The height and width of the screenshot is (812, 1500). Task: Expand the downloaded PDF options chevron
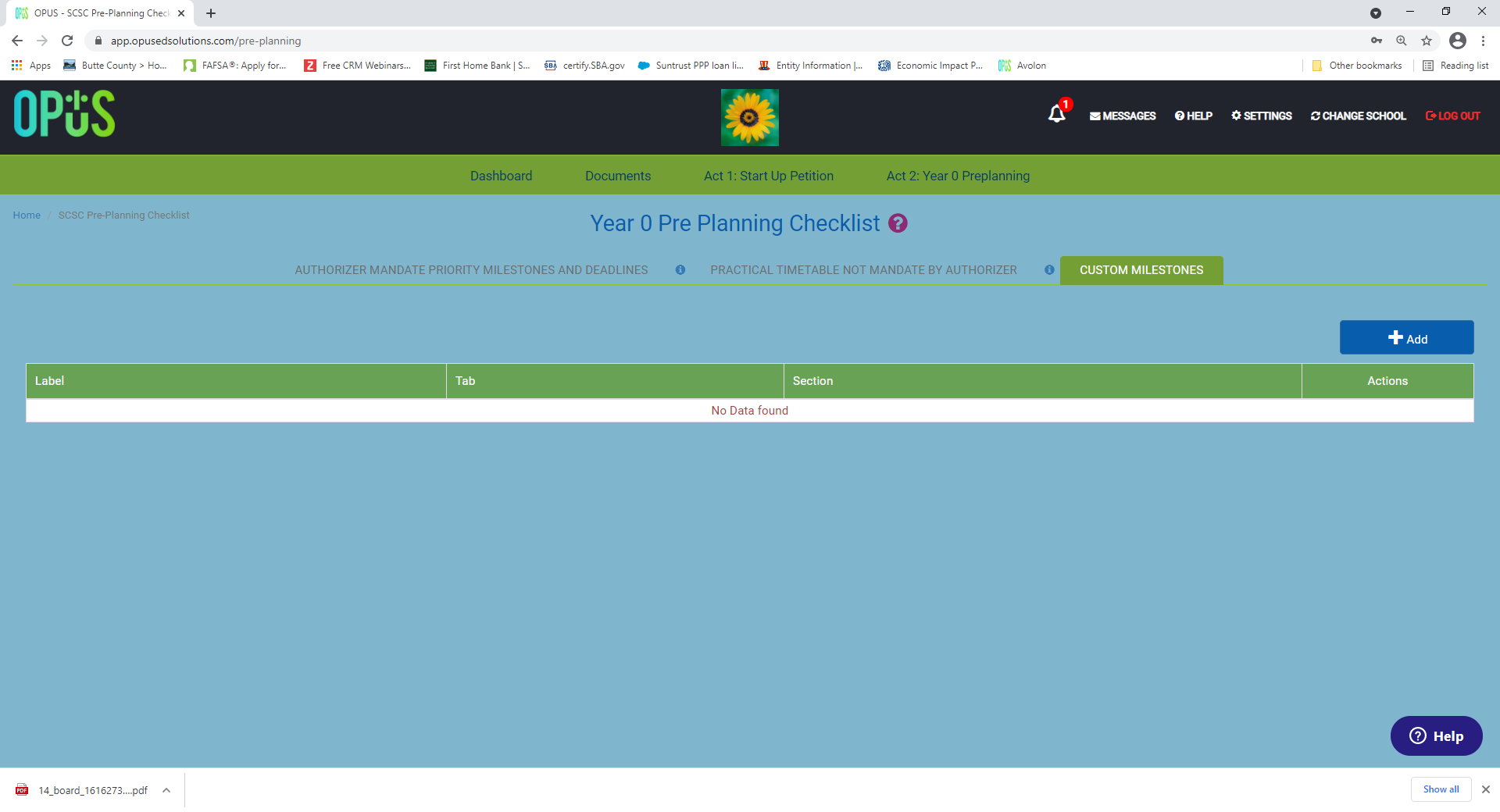tap(166, 790)
